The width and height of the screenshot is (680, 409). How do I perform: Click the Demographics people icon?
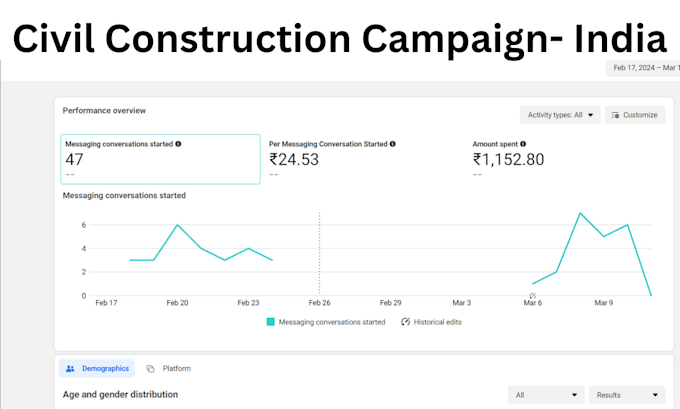pos(70,369)
